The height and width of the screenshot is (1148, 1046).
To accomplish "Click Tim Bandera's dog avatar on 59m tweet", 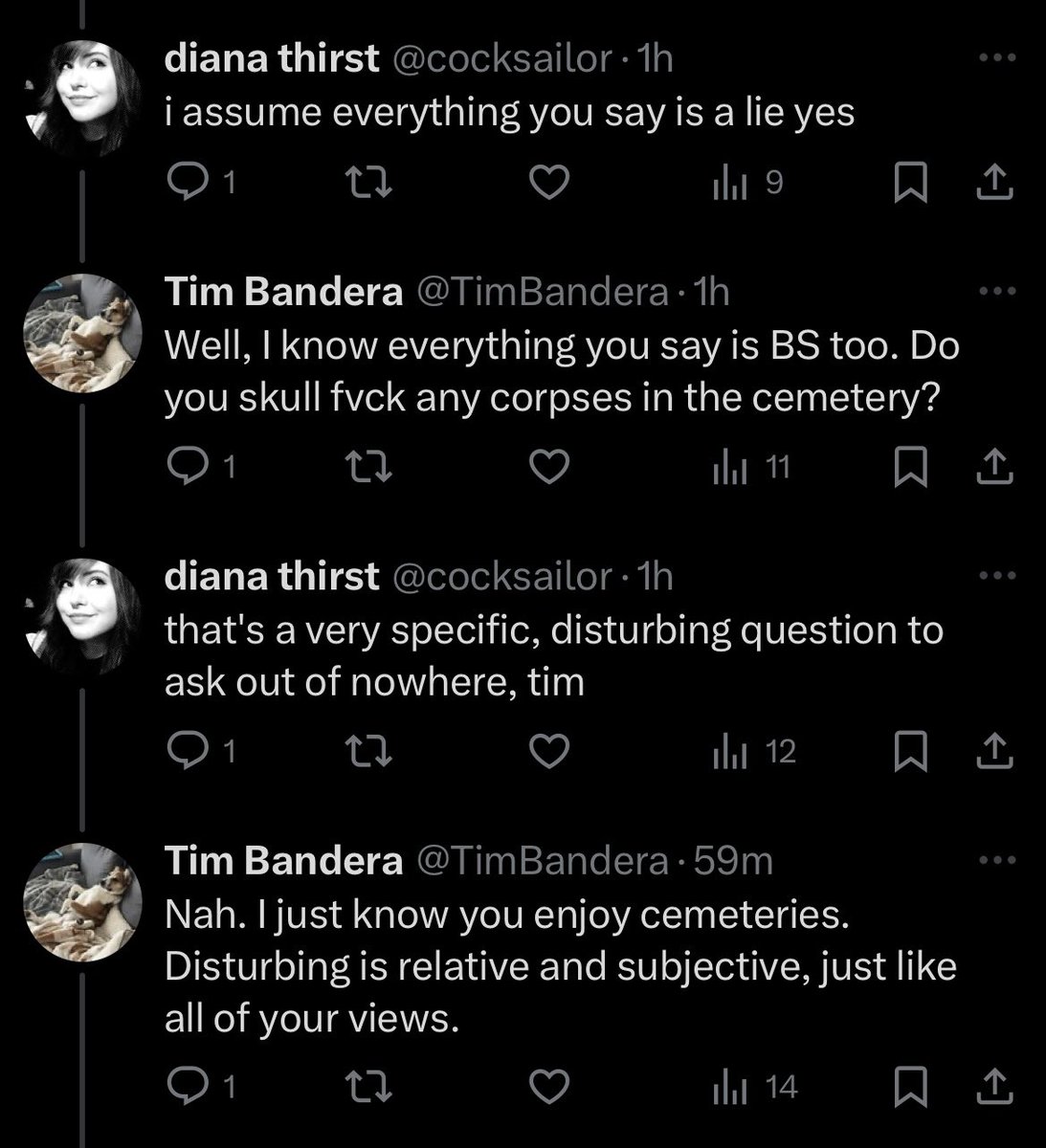I will pyautogui.click(x=81, y=901).
